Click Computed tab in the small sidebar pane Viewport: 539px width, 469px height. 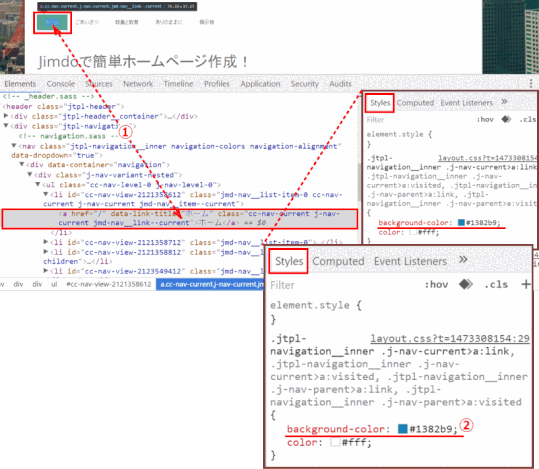click(415, 103)
